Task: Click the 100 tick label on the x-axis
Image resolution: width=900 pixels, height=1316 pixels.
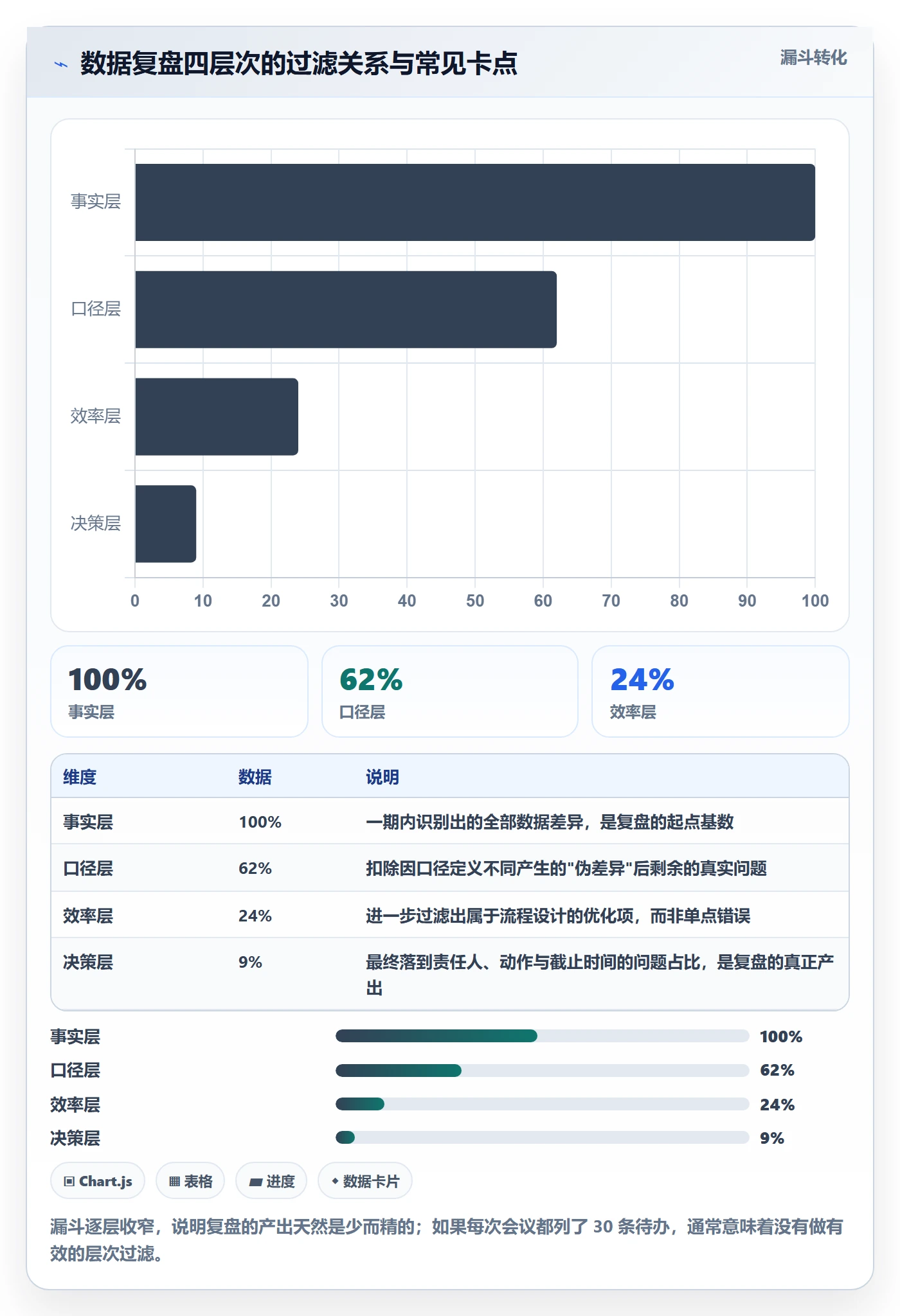Action: 815,601
